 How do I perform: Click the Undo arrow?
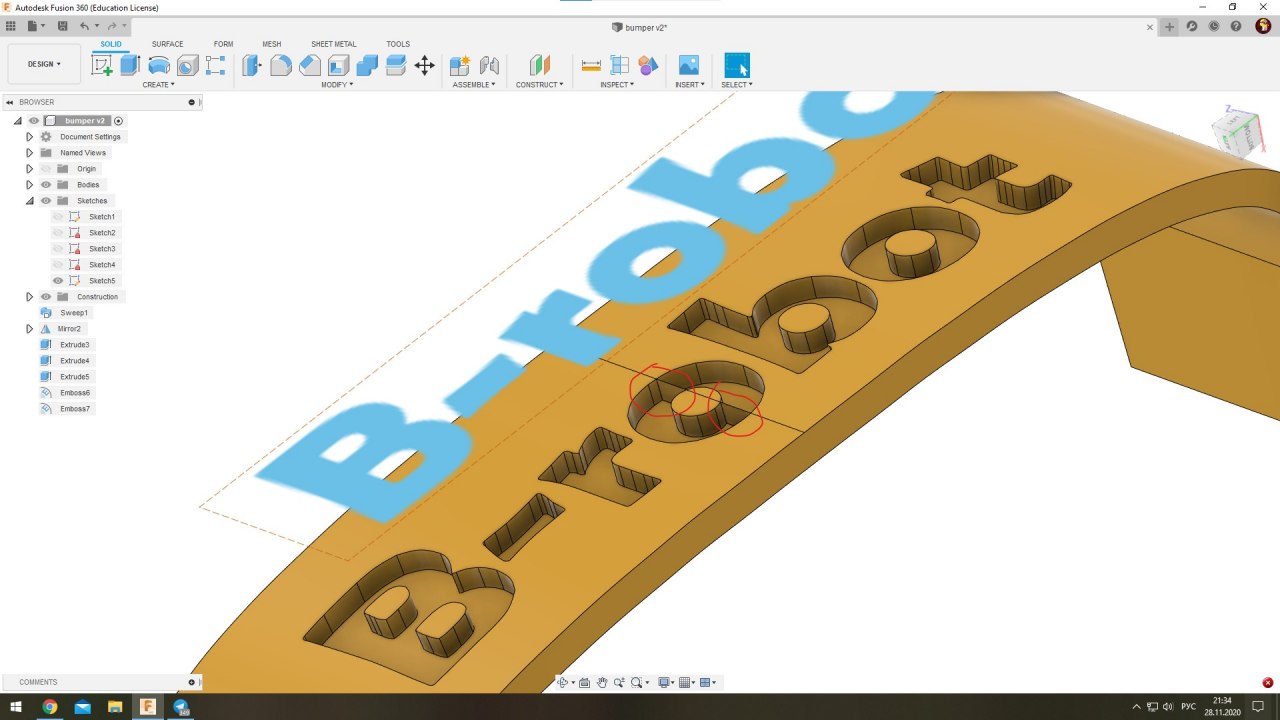pyautogui.click(x=85, y=26)
